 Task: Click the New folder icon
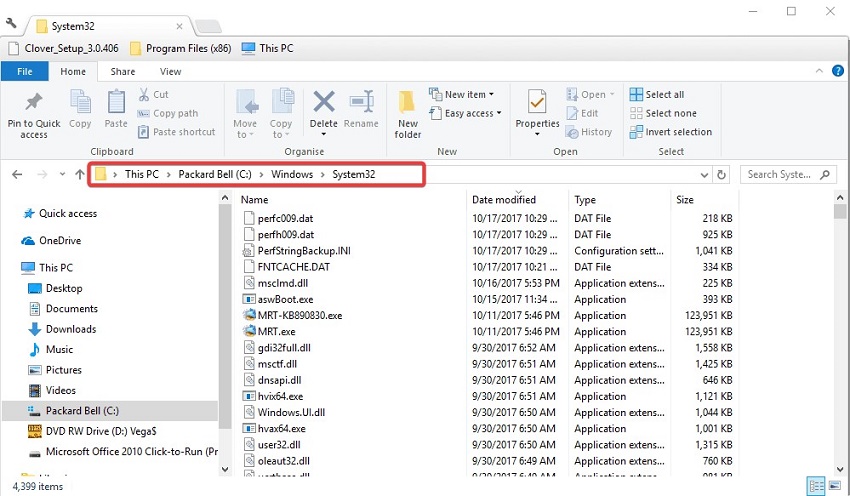coord(408,103)
